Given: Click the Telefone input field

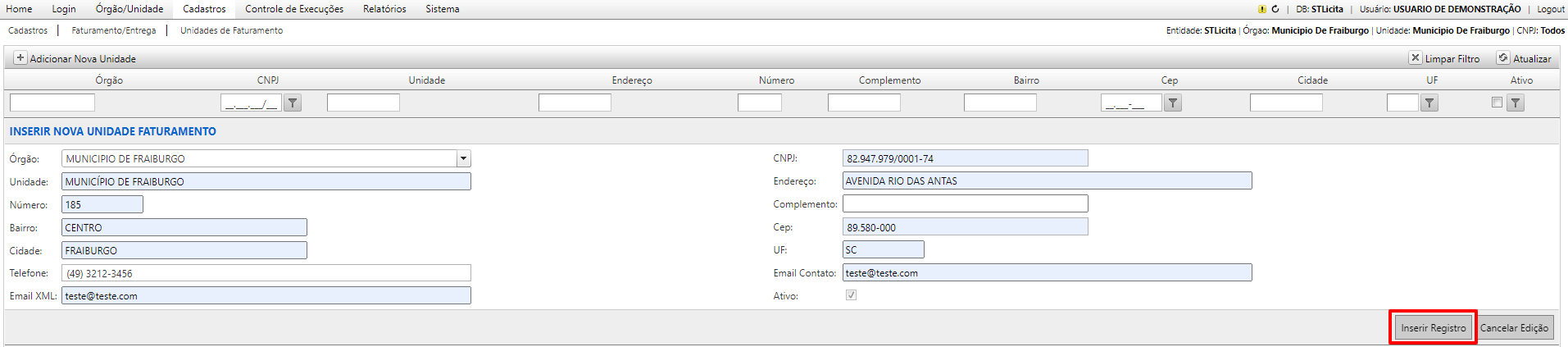Looking at the screenshot, I should [x=266, y=273].
